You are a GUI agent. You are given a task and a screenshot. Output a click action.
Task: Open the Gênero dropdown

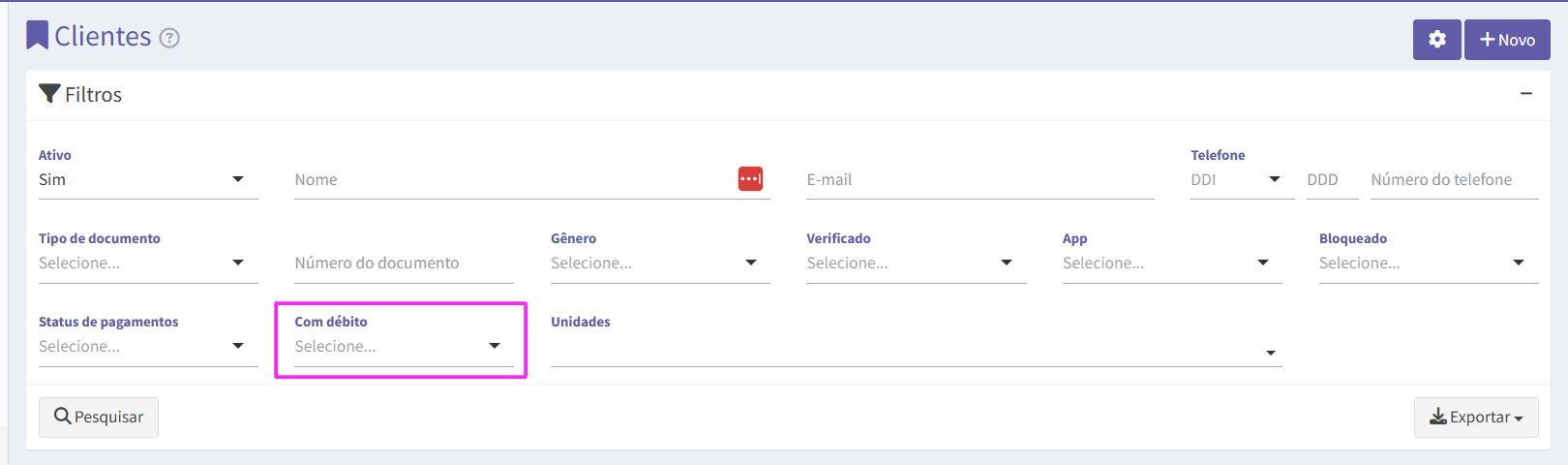coord(660,263)
